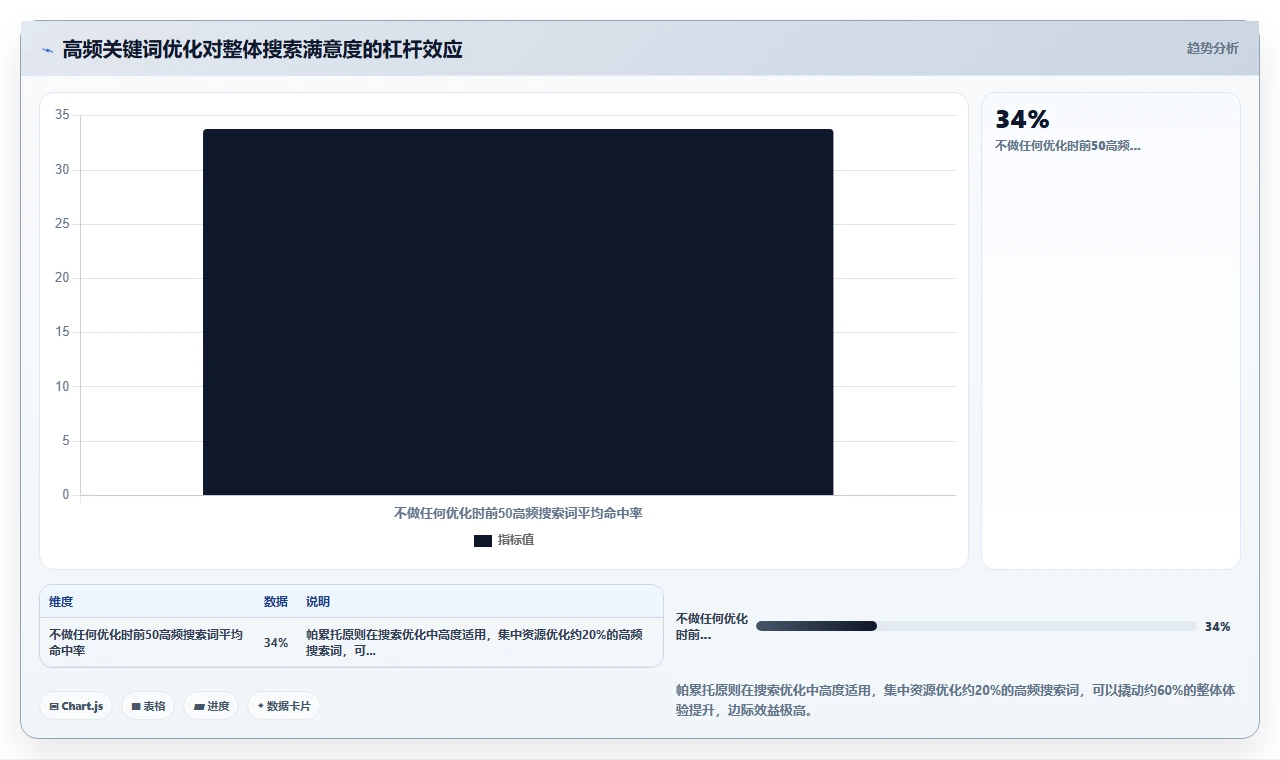This screenshot has width=1280, height=760.
Task: Click the 数据 column header
Action: [x=276, y=602]
